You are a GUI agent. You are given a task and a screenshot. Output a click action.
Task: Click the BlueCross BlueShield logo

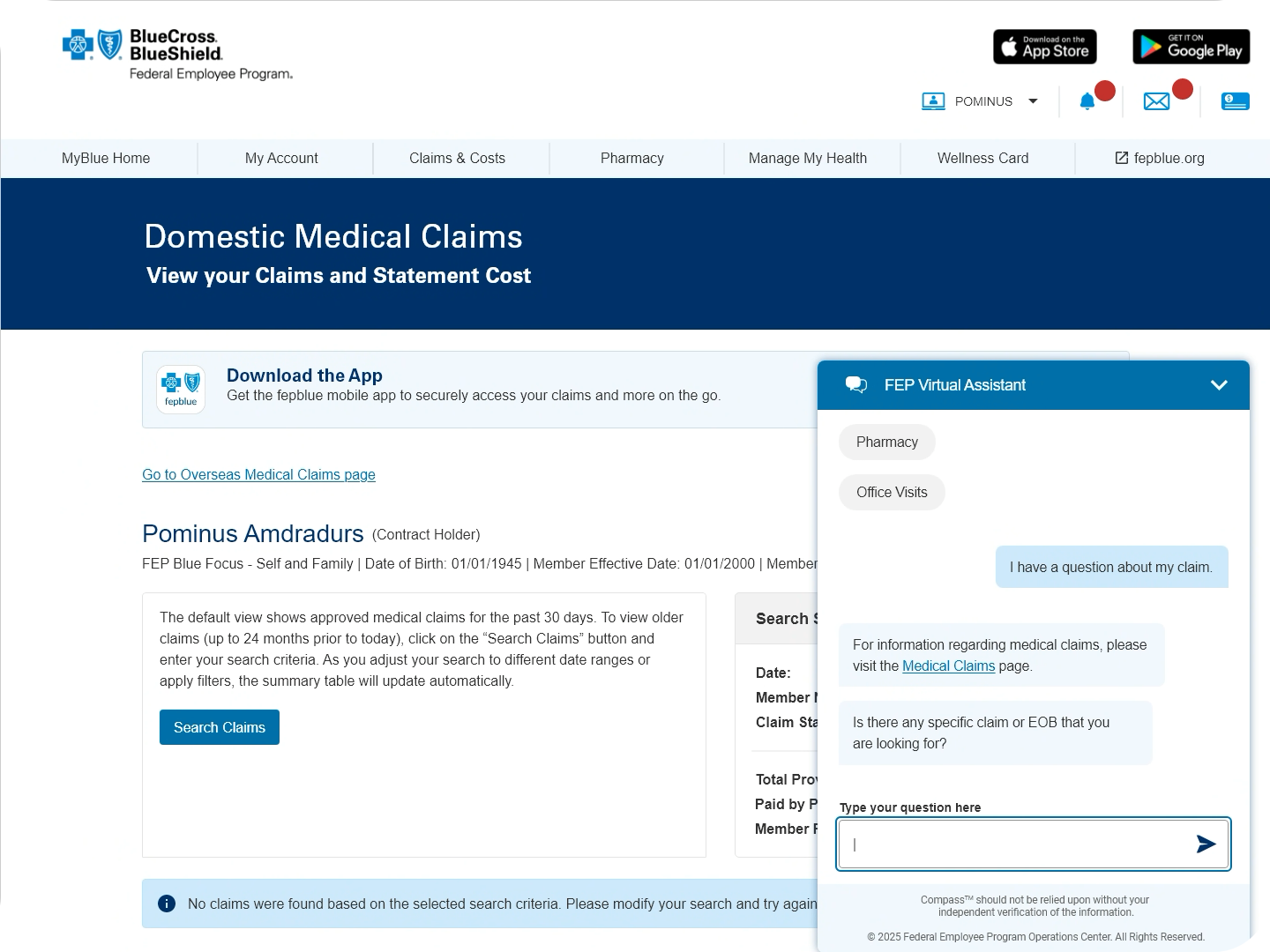coord(177,55)
